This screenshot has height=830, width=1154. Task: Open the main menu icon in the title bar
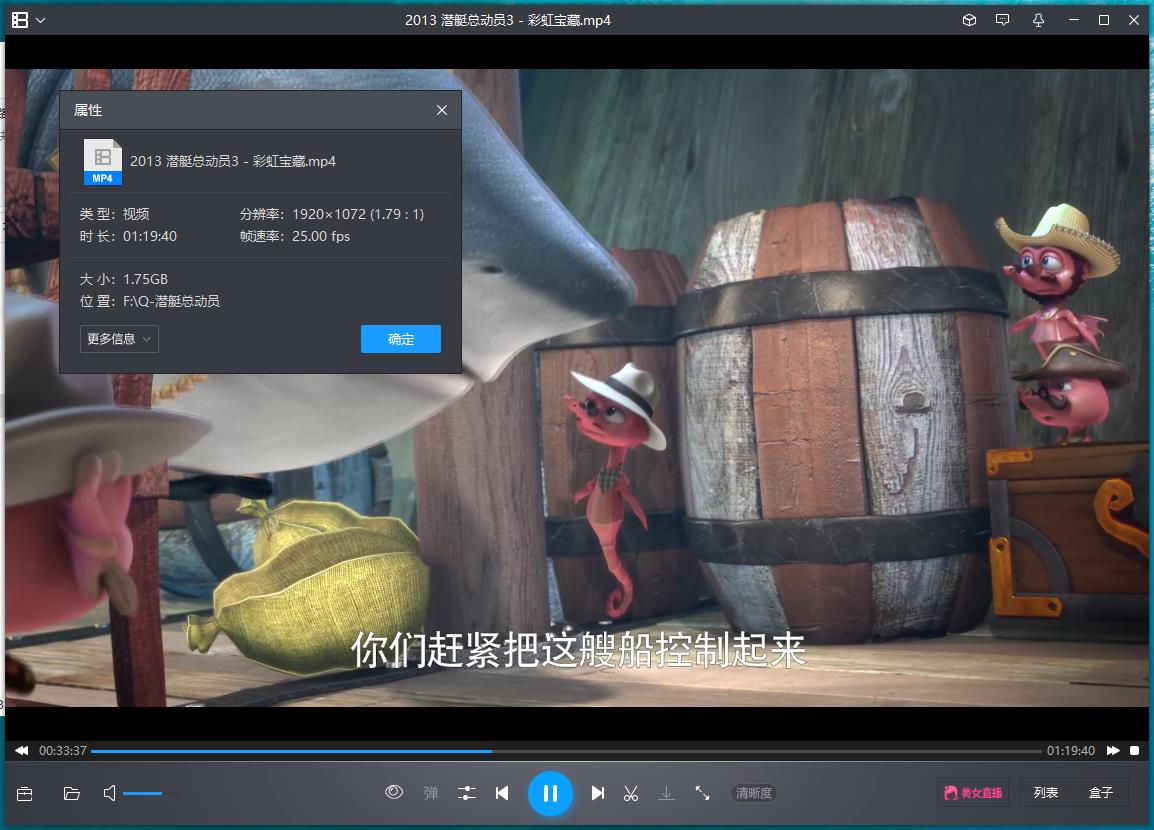pos(20,20)
